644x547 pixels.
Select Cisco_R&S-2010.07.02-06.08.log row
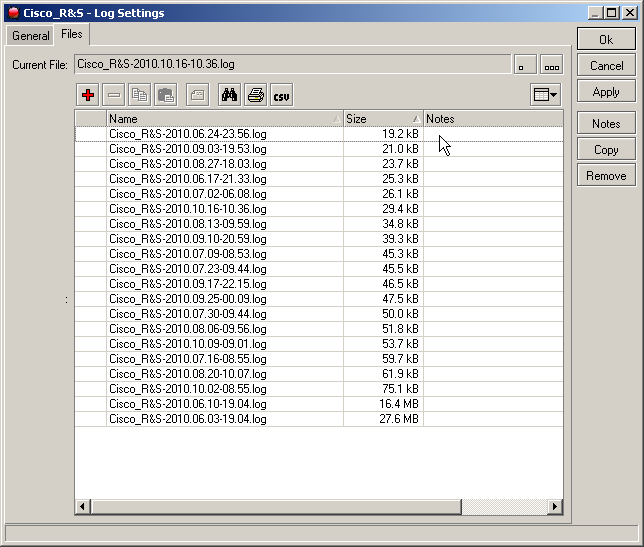pos(319,194)
